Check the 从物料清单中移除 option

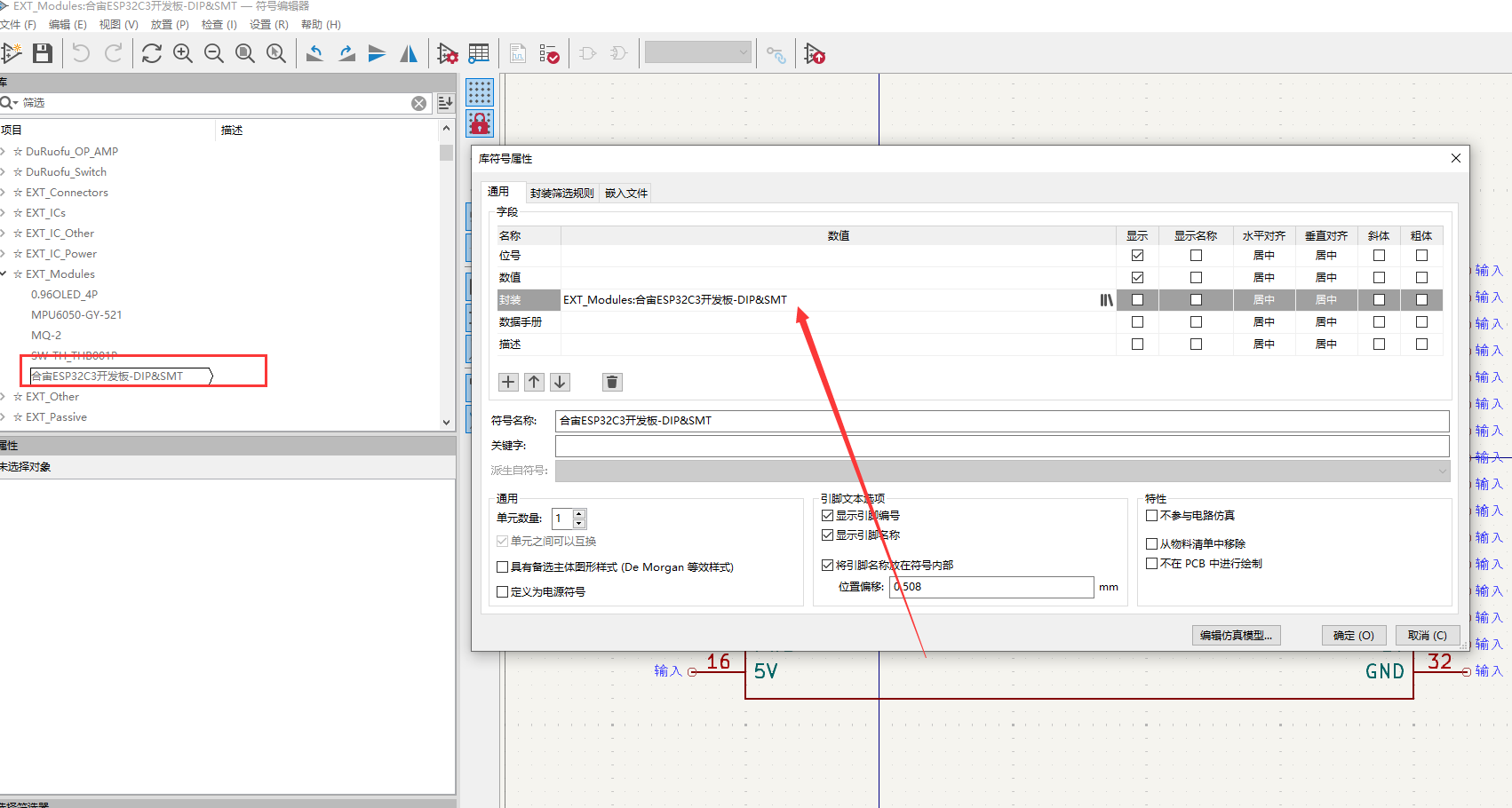(x=1152, y=544)
